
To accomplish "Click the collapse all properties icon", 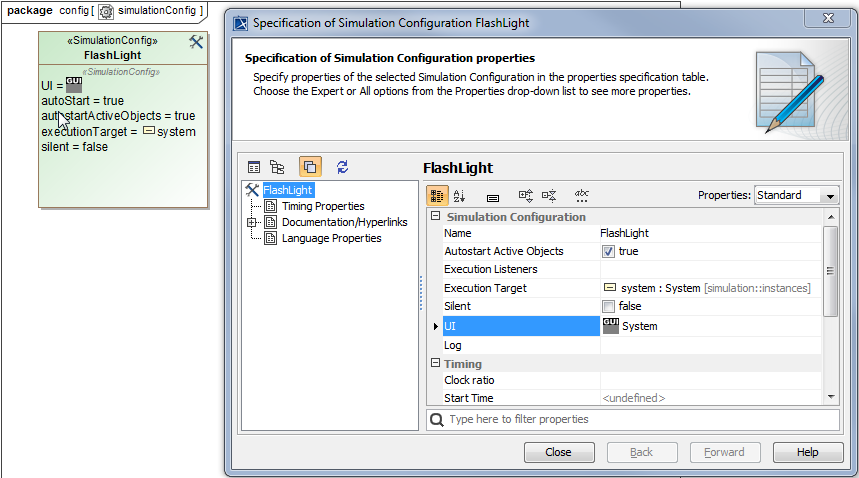I will pos(549,195).
